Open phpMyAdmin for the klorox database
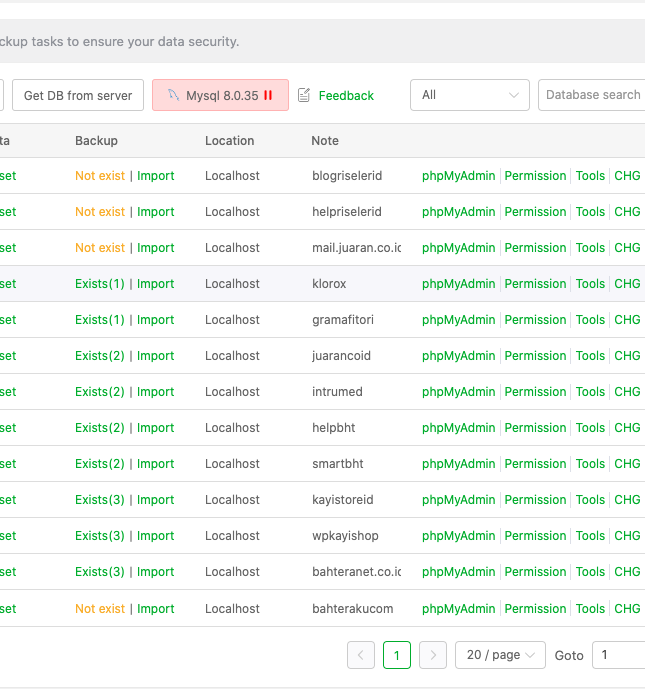The image size is (645, 689). pyautogui.click(x=458, y=284)
